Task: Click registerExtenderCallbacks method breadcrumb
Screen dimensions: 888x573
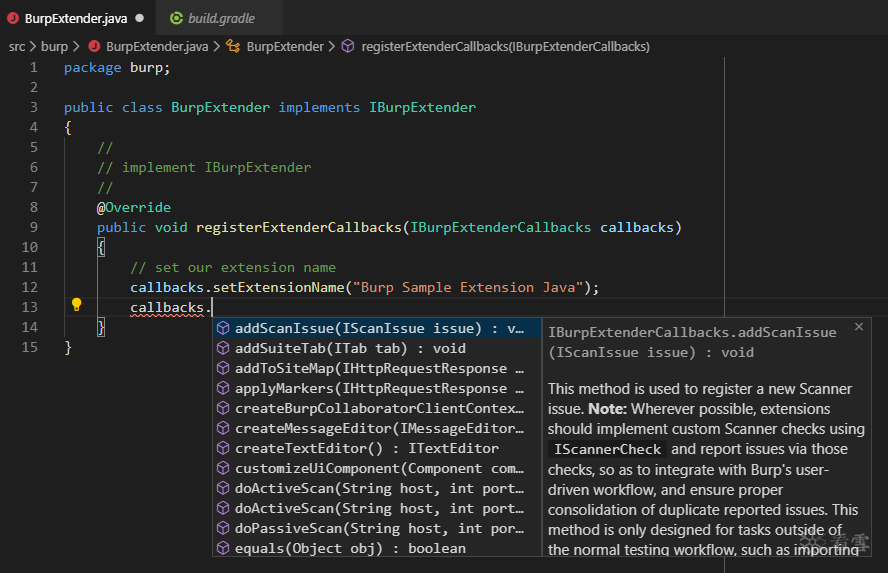Action: point(505,46)
